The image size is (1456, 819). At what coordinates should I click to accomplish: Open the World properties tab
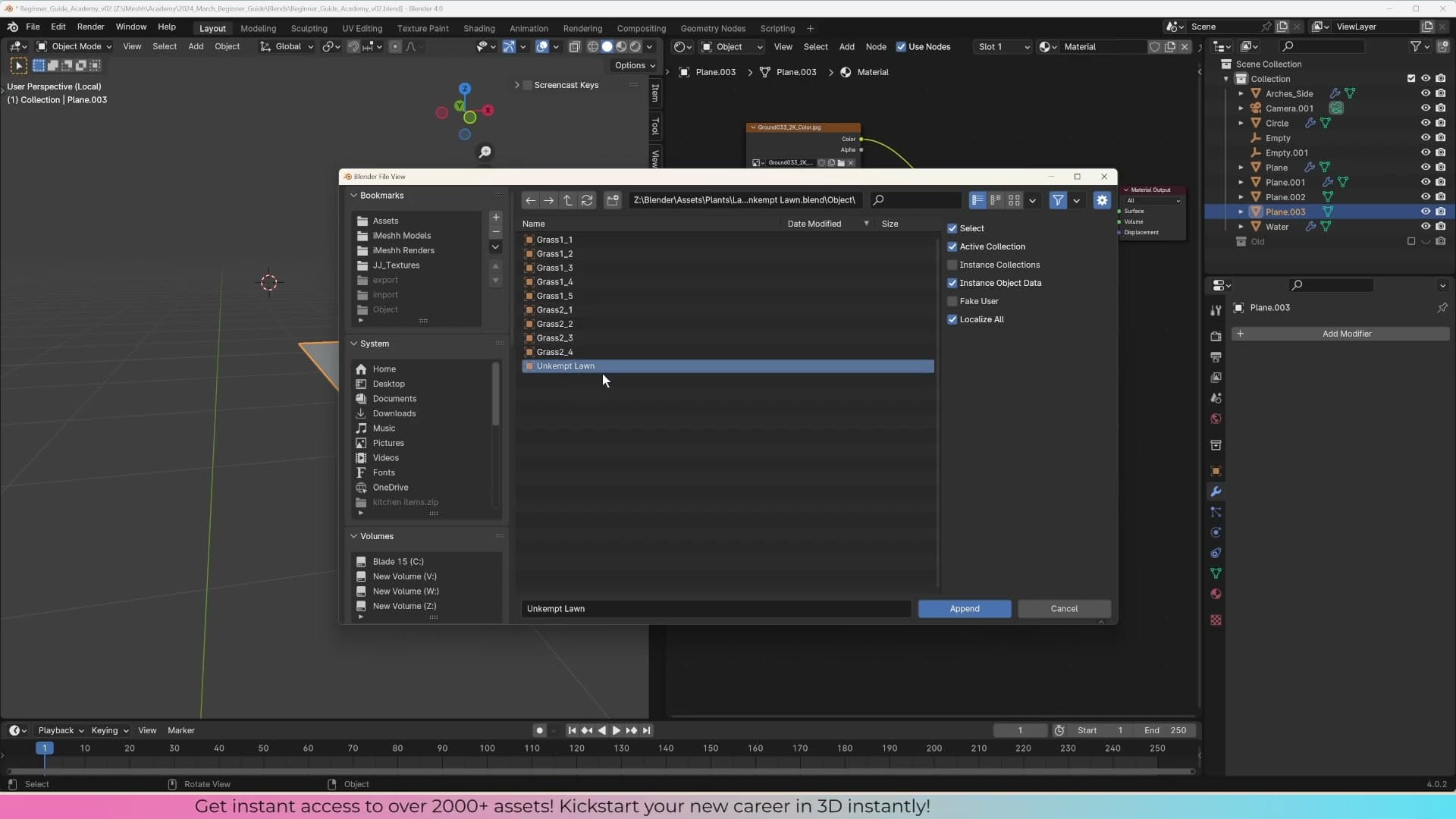coord(1216,419)
